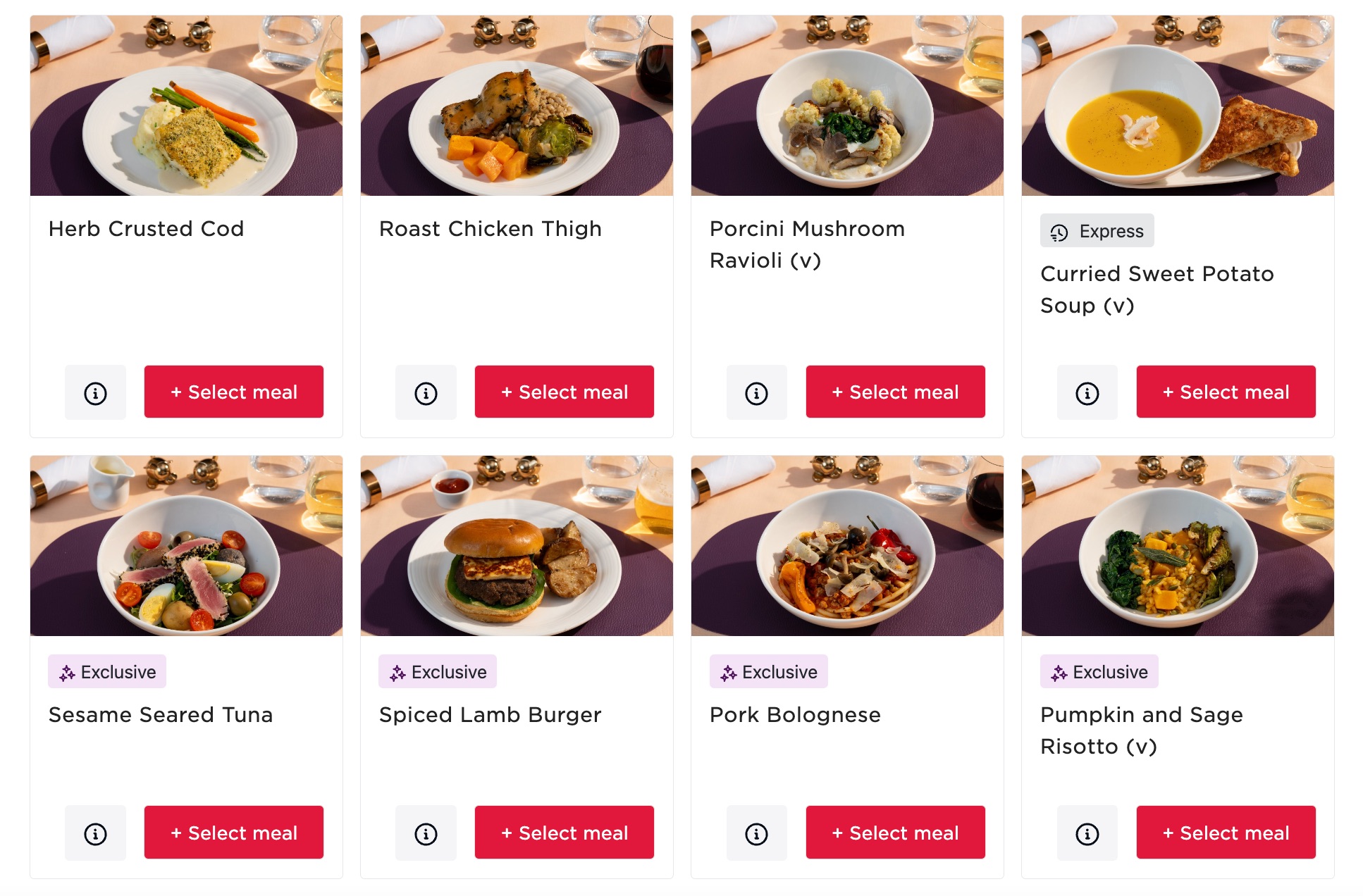Click info icon under Pork Bolognese
Screen dimensions: 1363x896
coord(756,833)
